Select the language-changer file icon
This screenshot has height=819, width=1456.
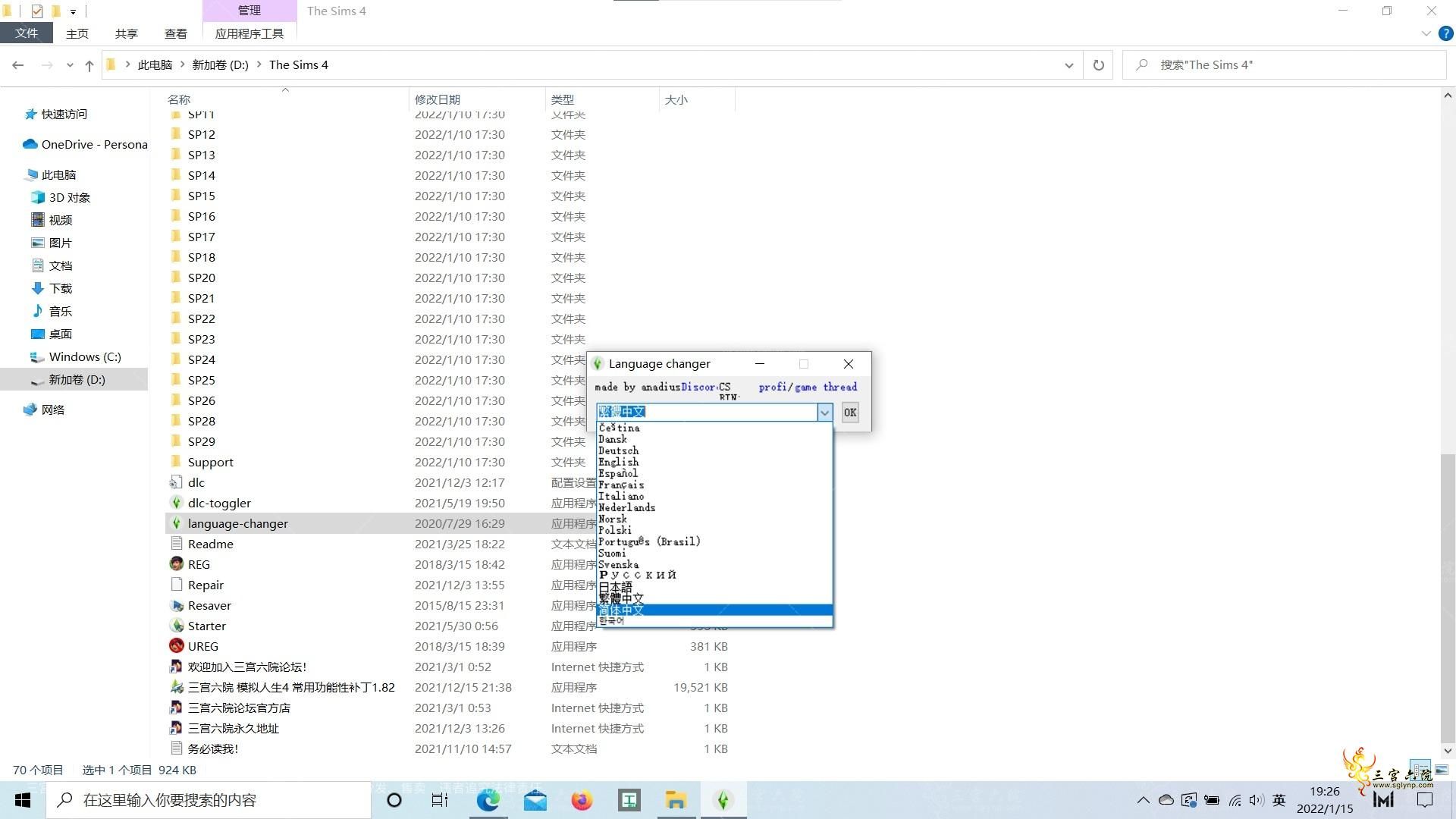pos(176,523)
